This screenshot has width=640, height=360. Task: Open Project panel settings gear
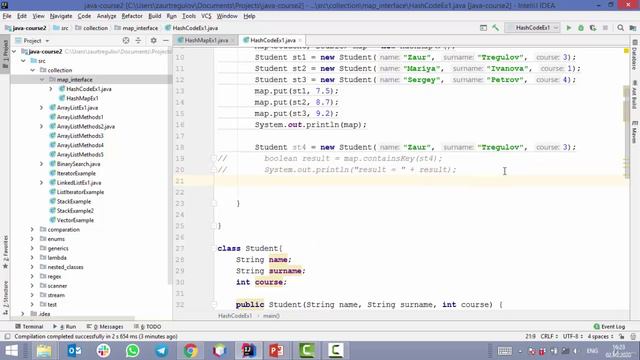tap(153, 40)
